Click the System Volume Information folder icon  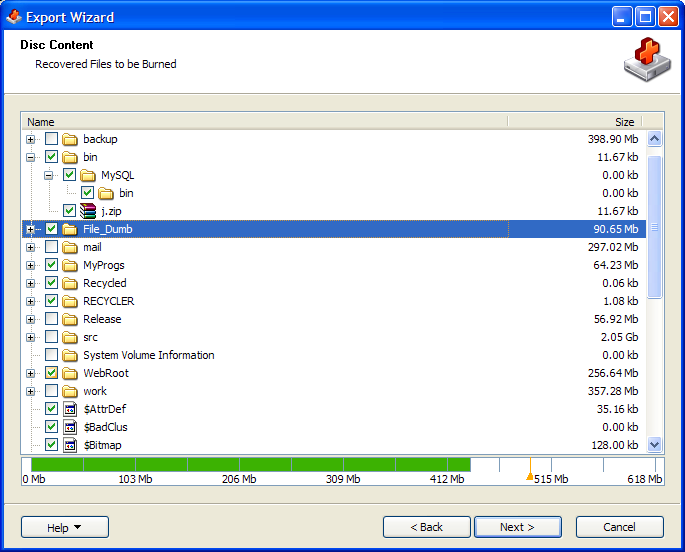point(70,355)
